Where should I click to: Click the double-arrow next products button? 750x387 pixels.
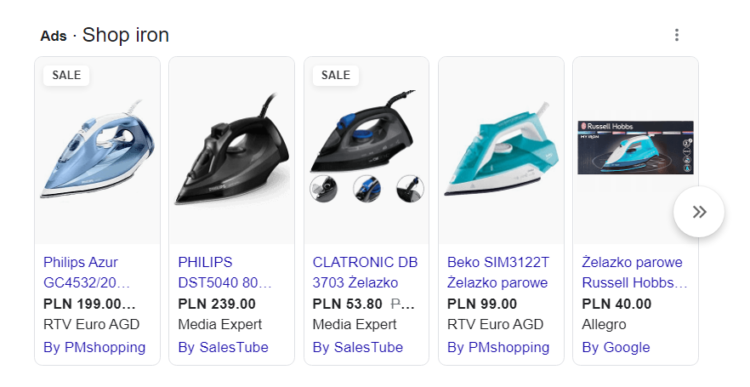(x=699, y=212)
